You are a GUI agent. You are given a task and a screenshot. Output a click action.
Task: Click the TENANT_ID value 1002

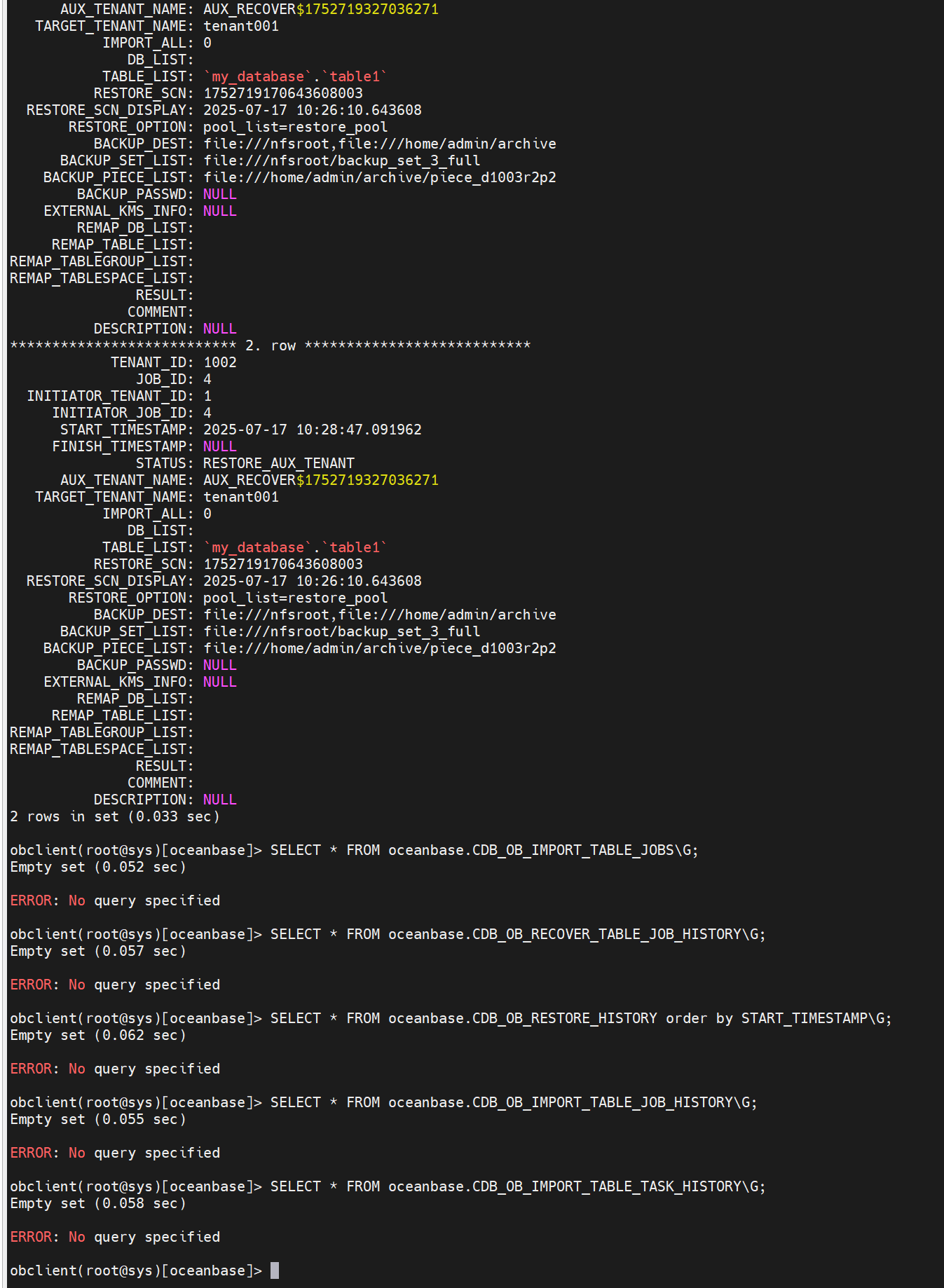point(220,362)
